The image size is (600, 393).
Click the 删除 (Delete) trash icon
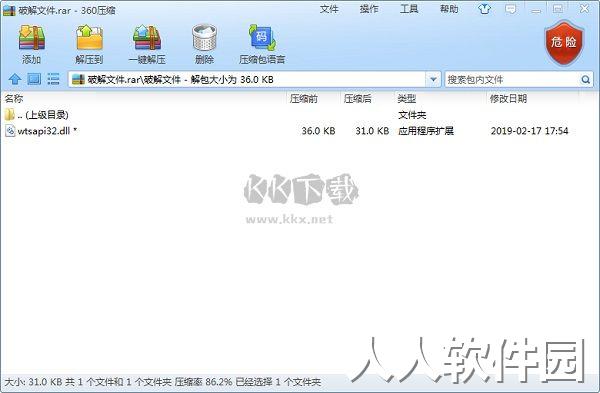tap(204, 38)
